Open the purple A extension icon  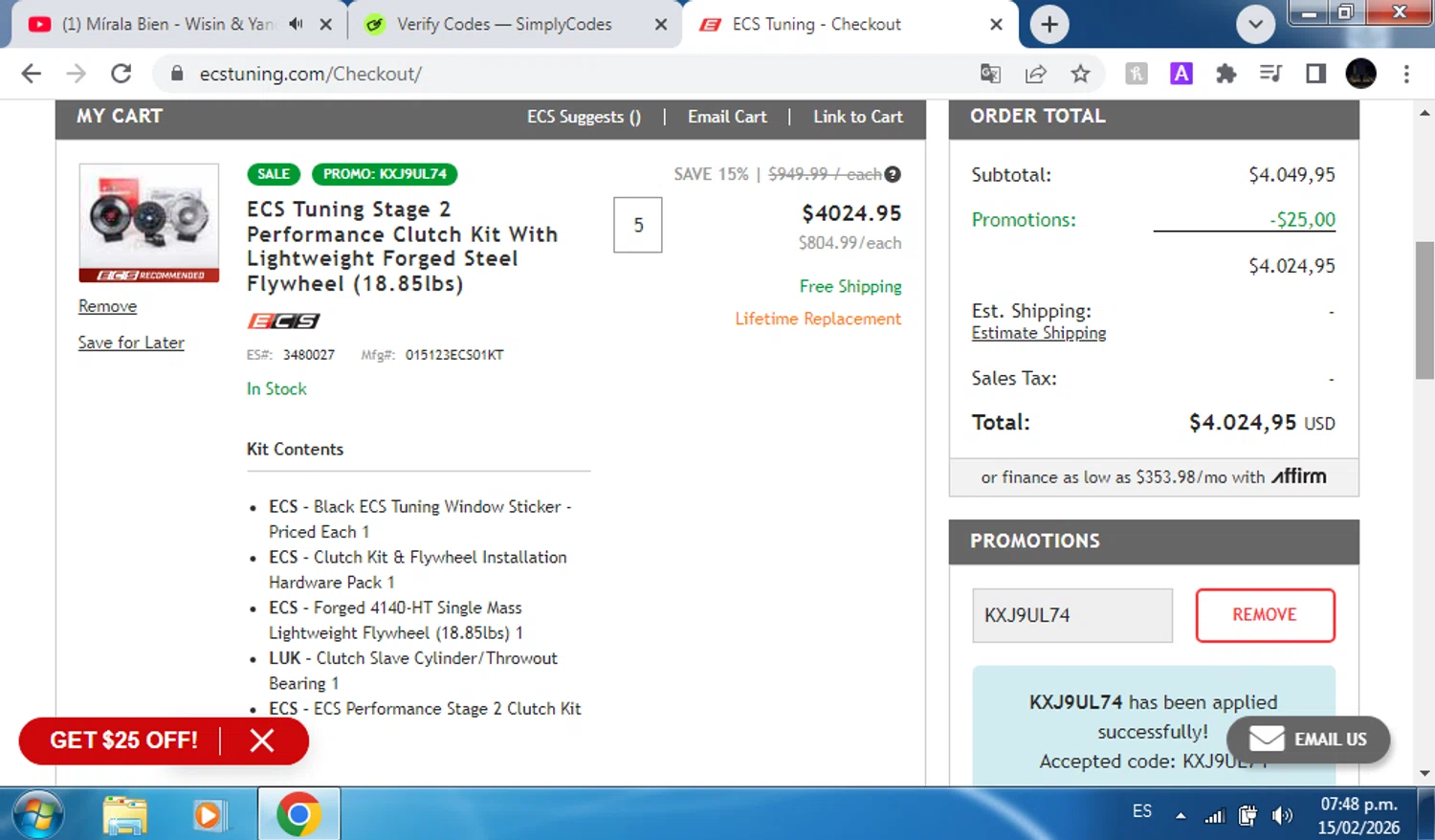[1181, 74]
